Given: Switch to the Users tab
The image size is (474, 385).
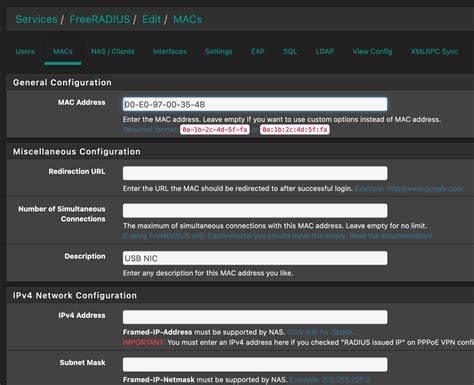Looking at the screenshot, I should (x=25, y=51).
